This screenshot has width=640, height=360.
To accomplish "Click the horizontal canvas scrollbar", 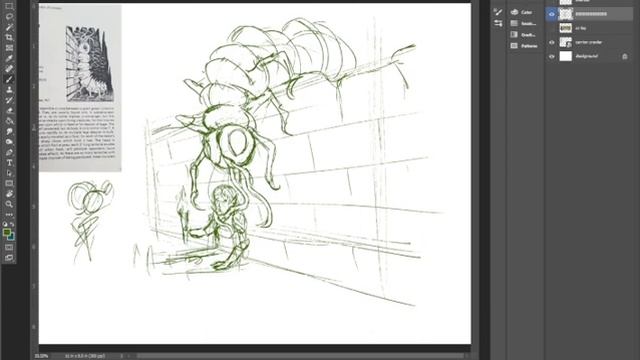I will 300,356.
